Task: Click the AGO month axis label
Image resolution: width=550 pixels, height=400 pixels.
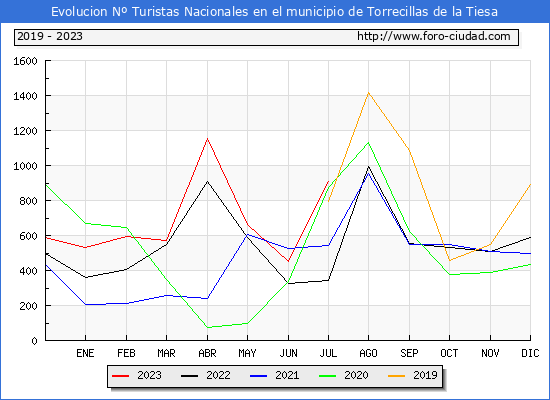Action: point(368,353)
